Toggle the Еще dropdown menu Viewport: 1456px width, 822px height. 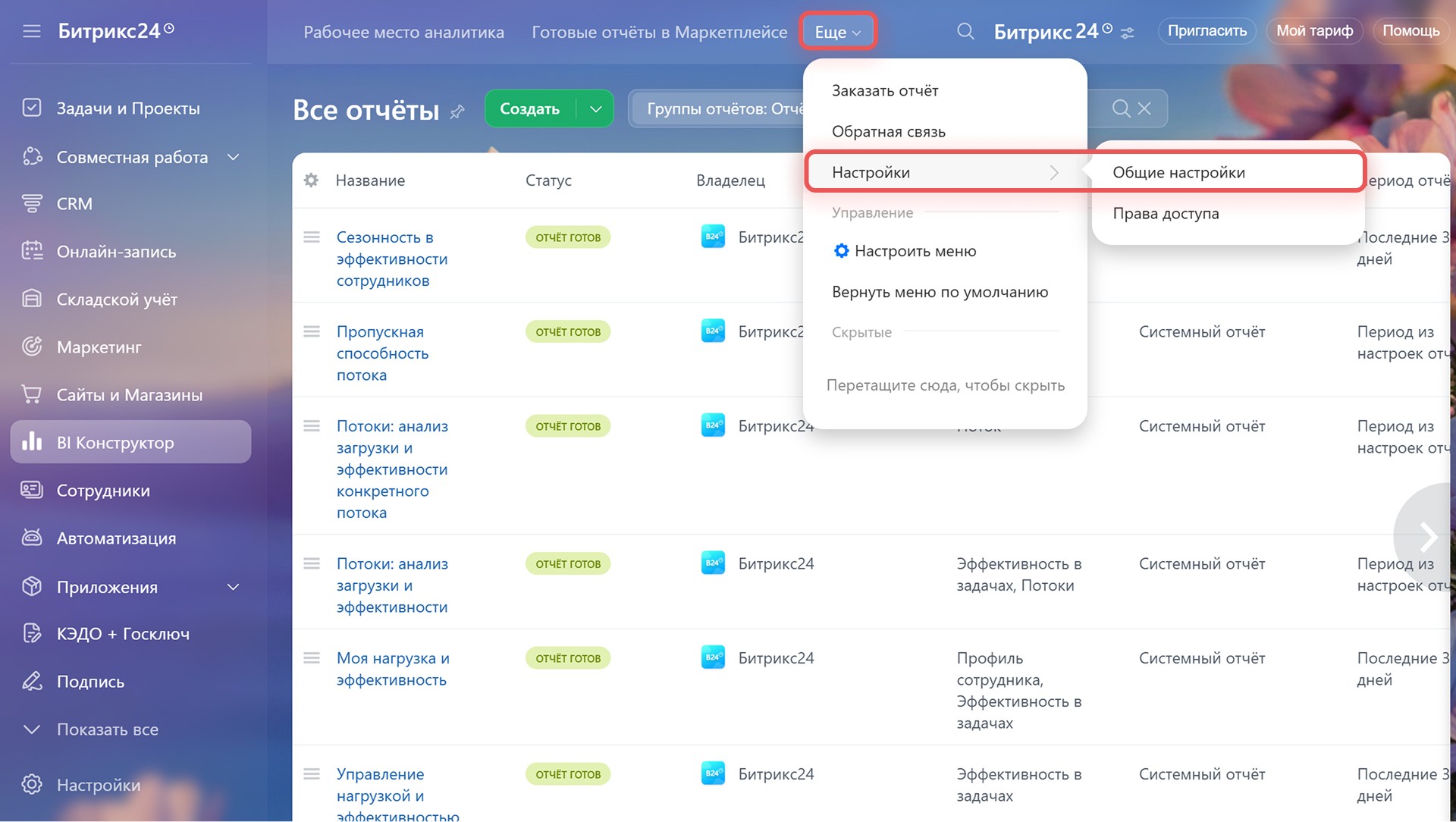(x=838, y=32)
